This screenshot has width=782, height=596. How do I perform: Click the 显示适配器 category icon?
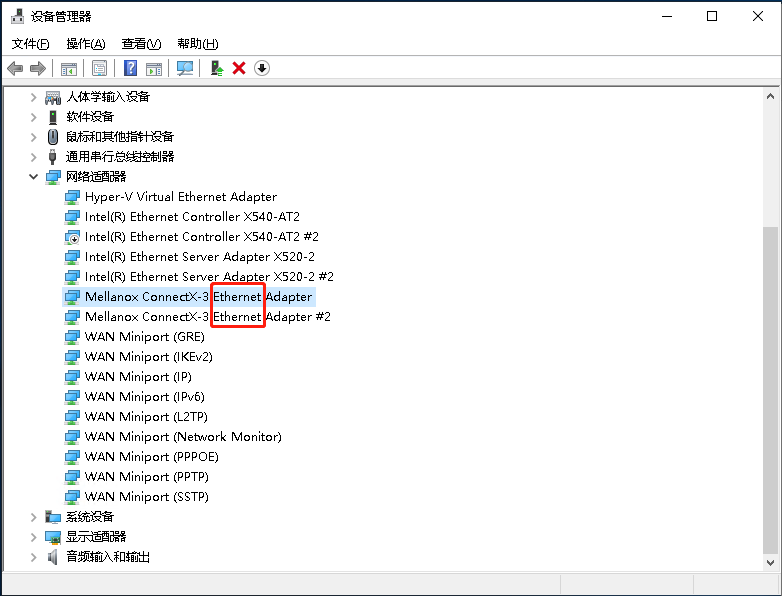click(53, 537)
